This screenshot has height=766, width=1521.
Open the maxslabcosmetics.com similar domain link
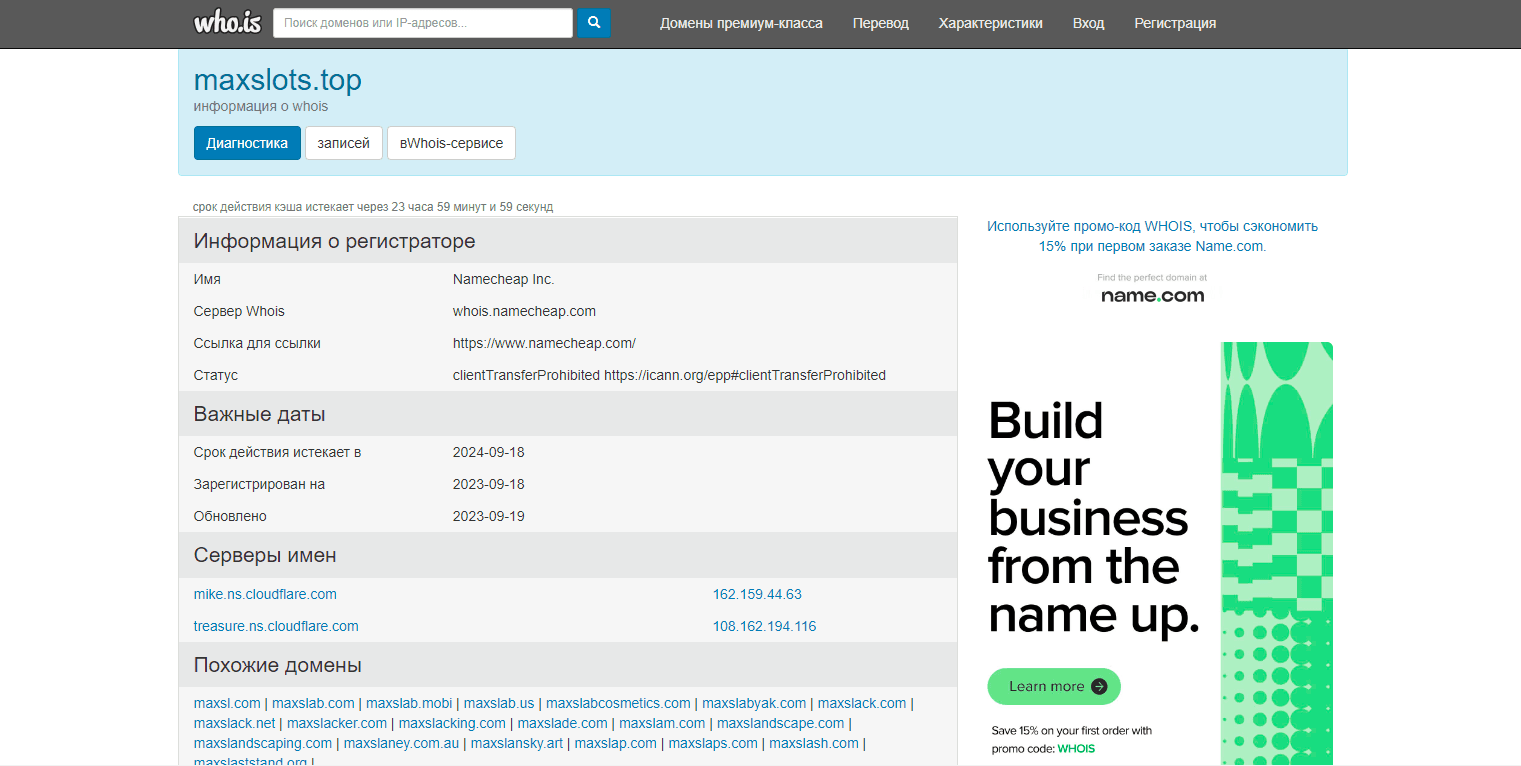pos(618,703)
